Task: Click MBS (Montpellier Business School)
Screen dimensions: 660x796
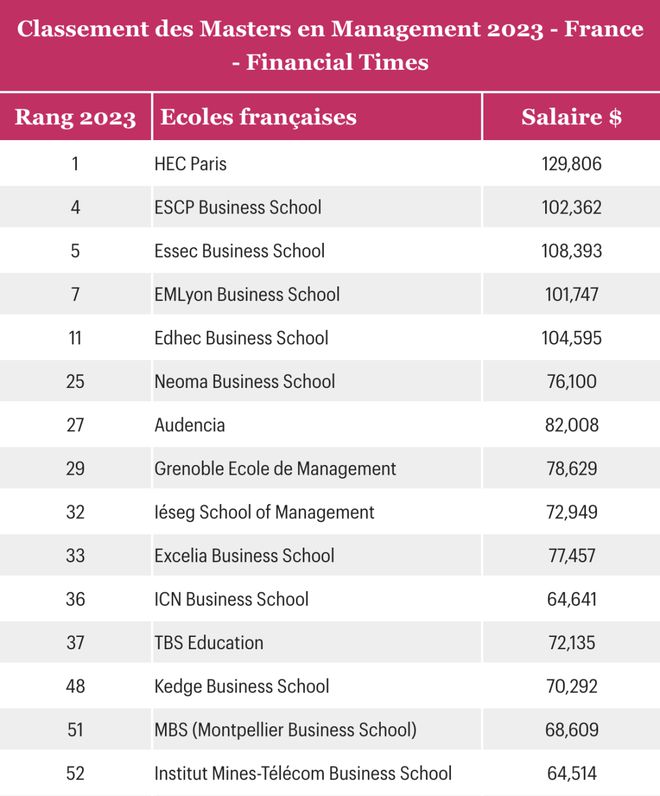Action: pyautogui.click(x=285, y=729)
